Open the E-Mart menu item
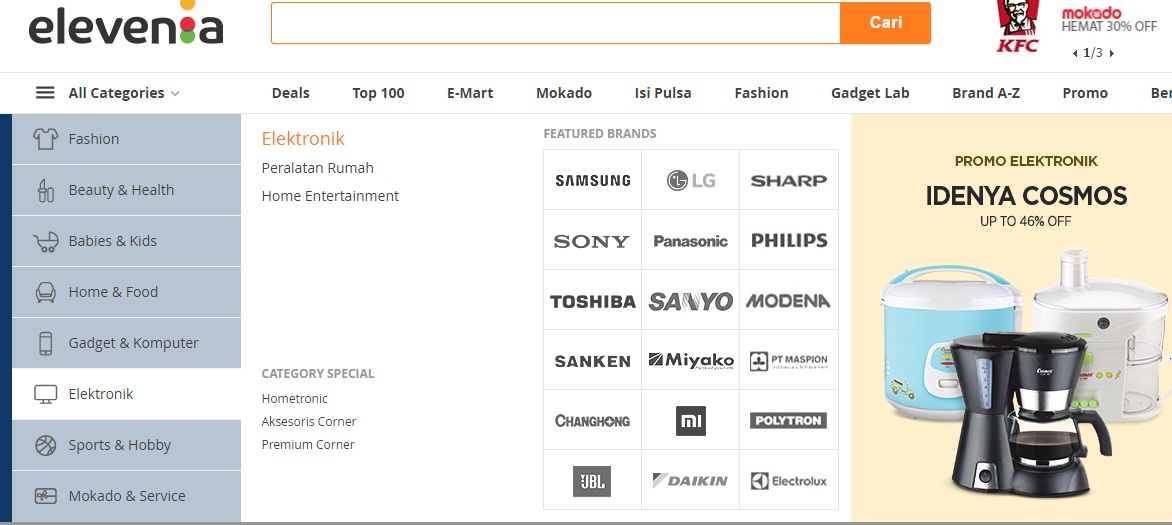Image resolution: width=1172 pixels, height=525 pixels. 470,93
